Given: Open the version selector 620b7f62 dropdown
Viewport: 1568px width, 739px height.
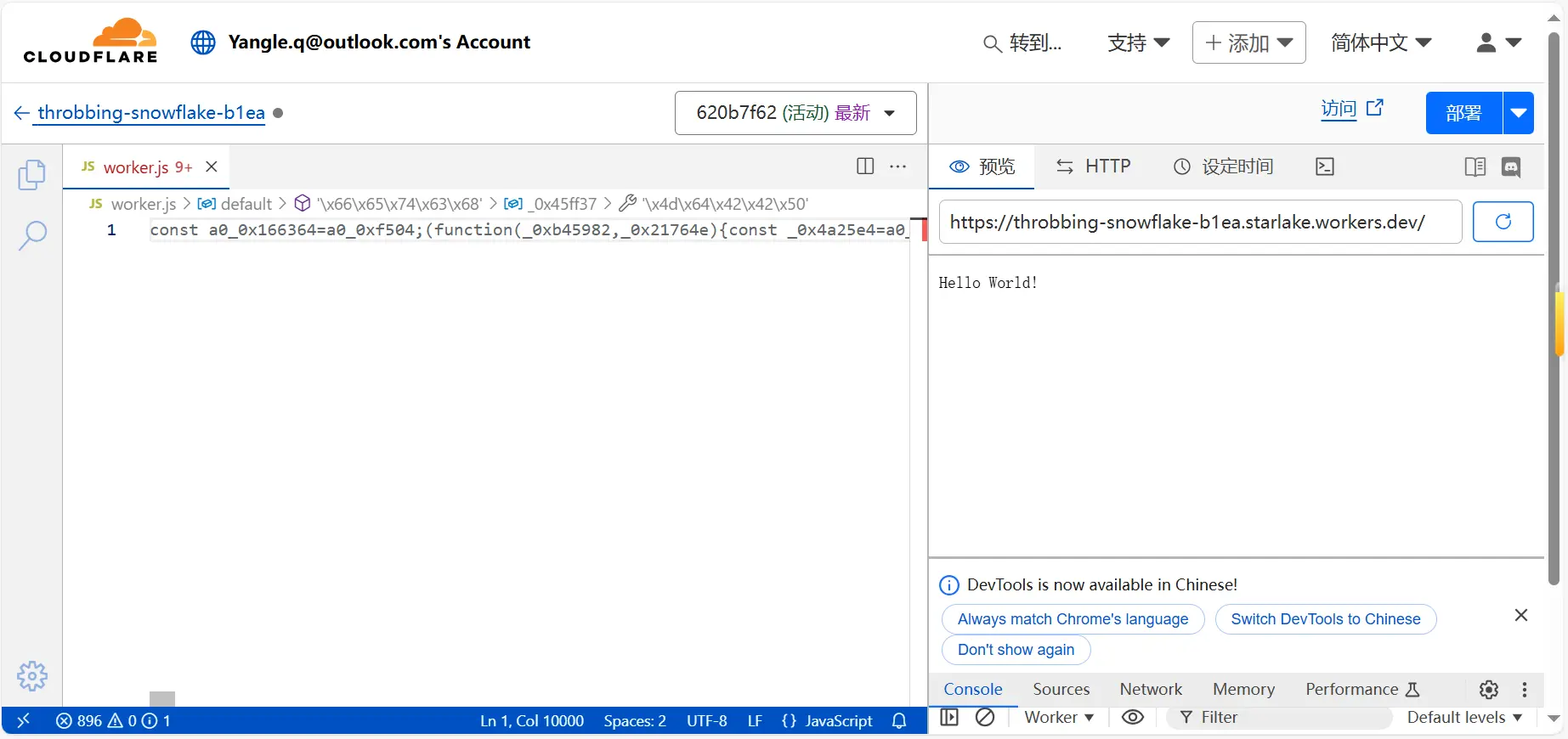Looking at the screenshot, I should point(795,113).
